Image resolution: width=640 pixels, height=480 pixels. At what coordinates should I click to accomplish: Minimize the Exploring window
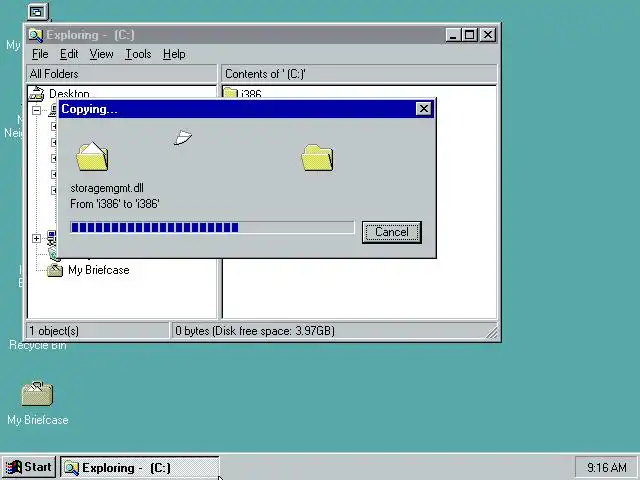coord(453,35)
